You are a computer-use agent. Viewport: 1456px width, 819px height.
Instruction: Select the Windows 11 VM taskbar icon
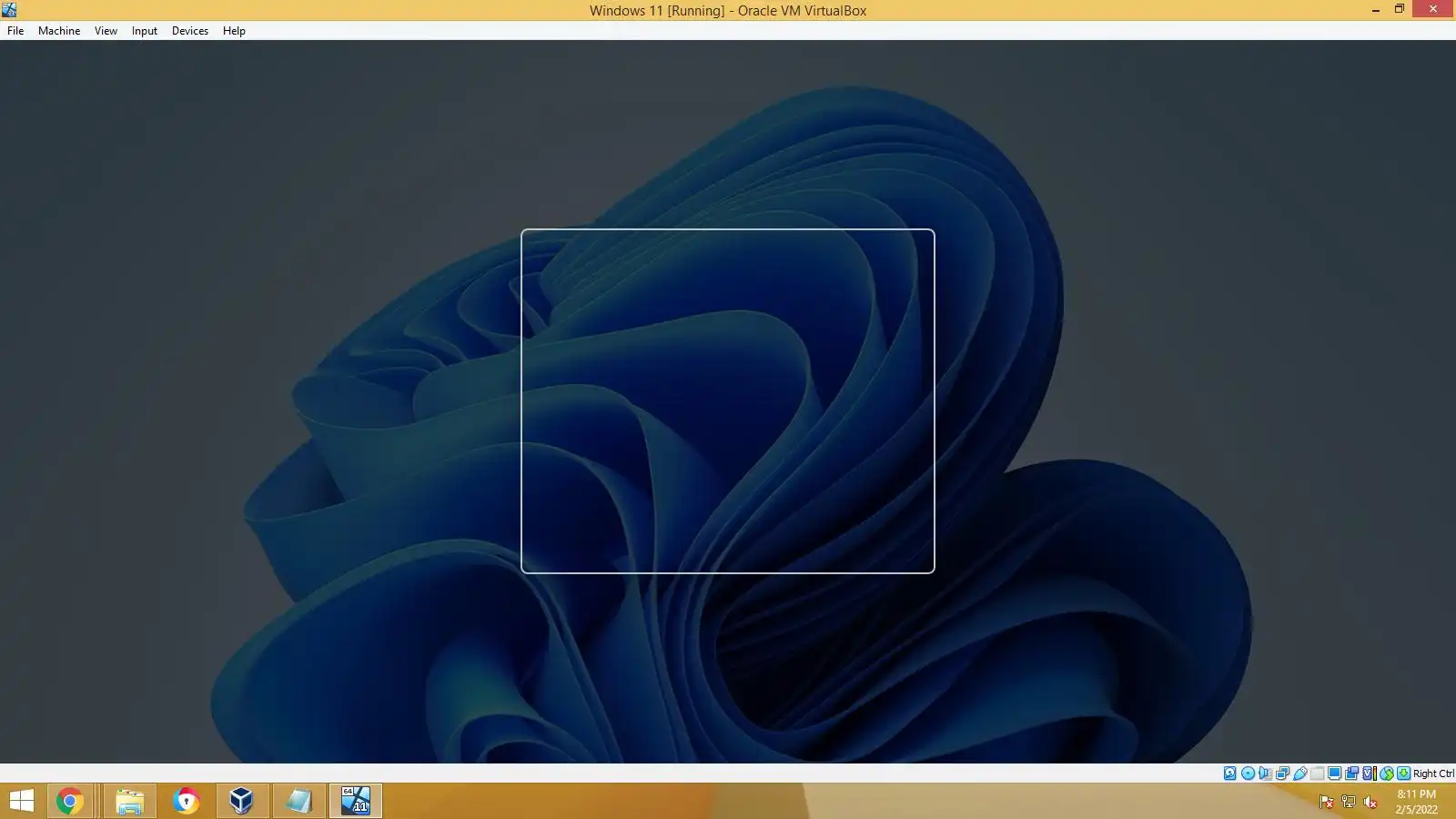coord(355,801)
